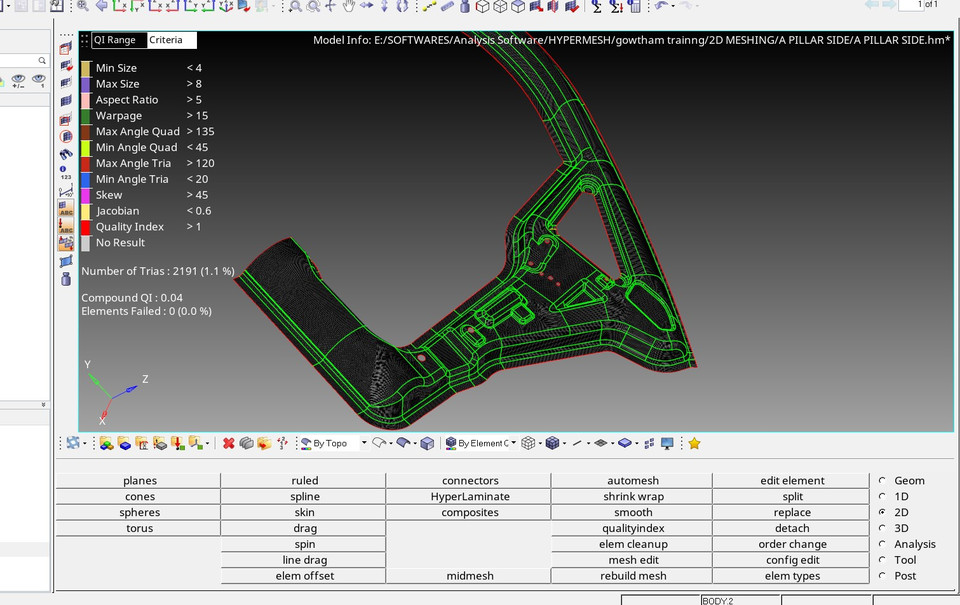This screenshot has height=605, width=960.
Task: Click the favorites star icon on the lower toolbar
Action: (693, 444)
